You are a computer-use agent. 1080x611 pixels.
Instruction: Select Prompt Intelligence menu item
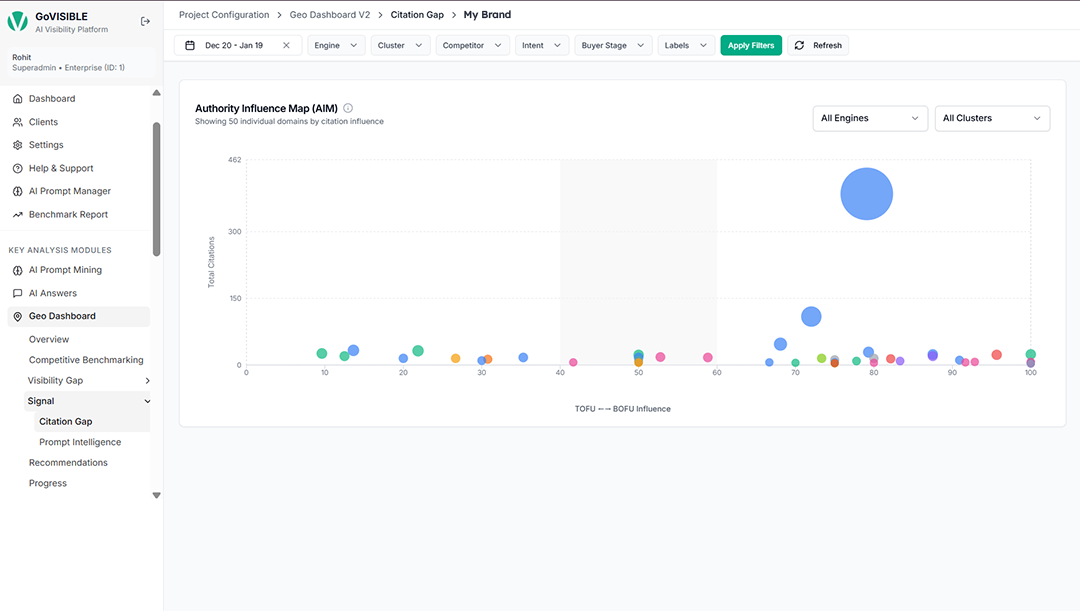(x=80, y=442)
